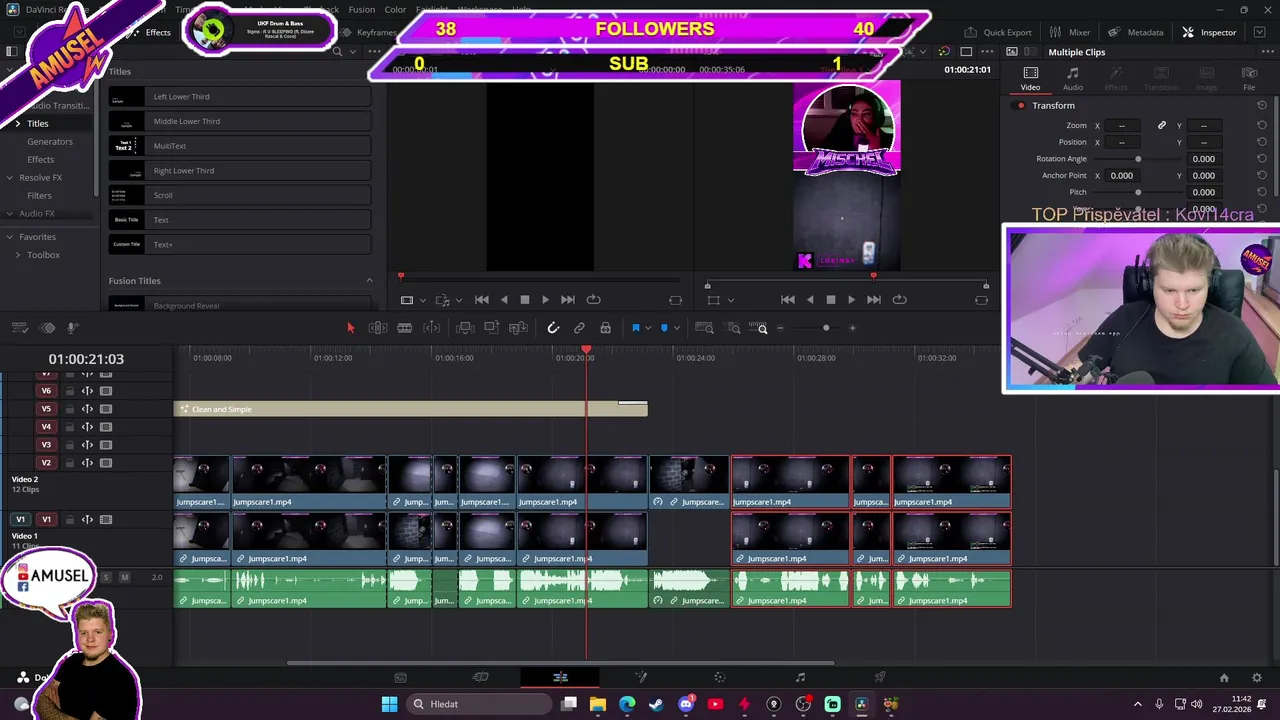The image size is (1280, 720).
Task: Mute audio track with M button
Action: pos(124,577)
